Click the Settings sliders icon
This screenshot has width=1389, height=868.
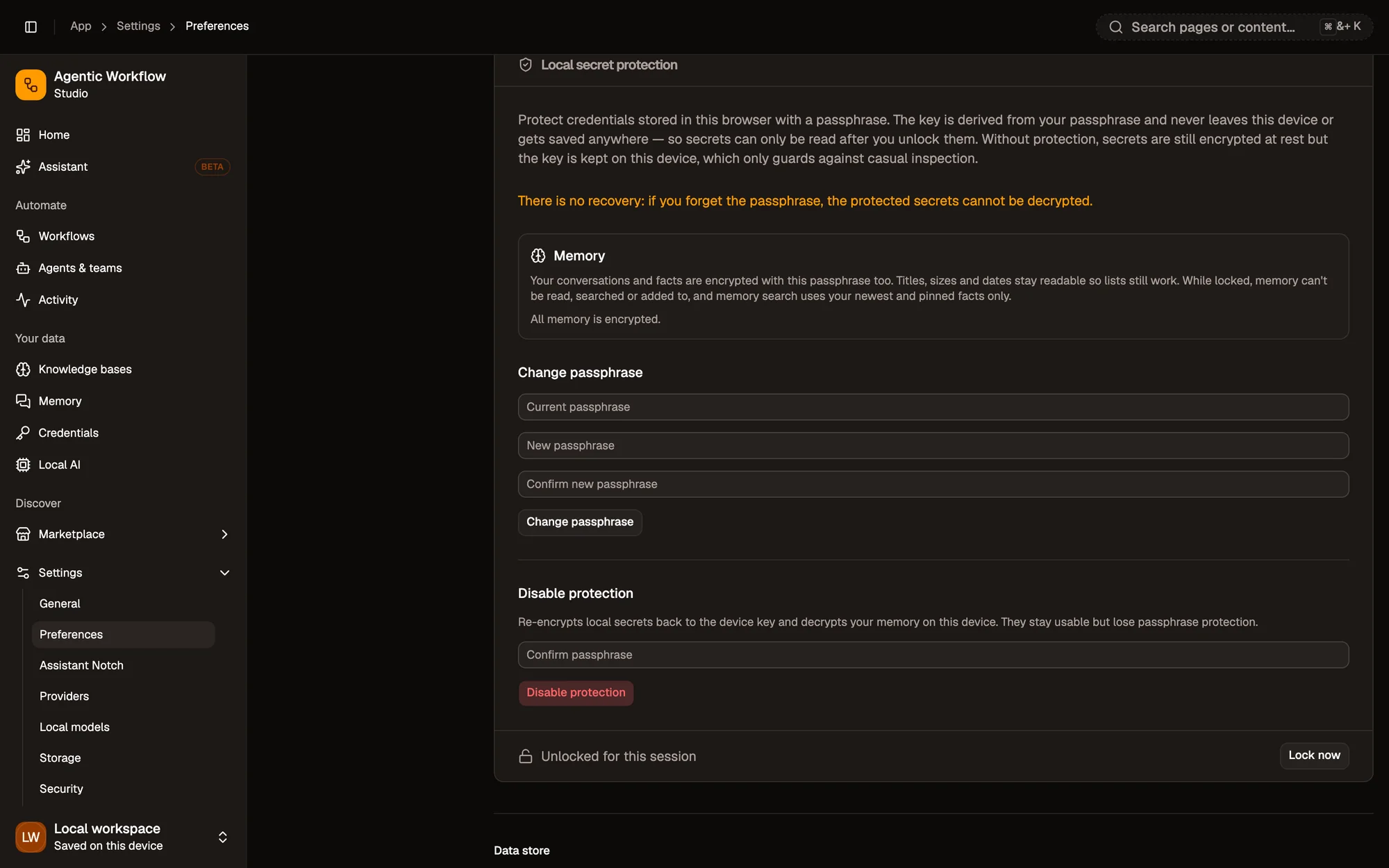point(23,573)
